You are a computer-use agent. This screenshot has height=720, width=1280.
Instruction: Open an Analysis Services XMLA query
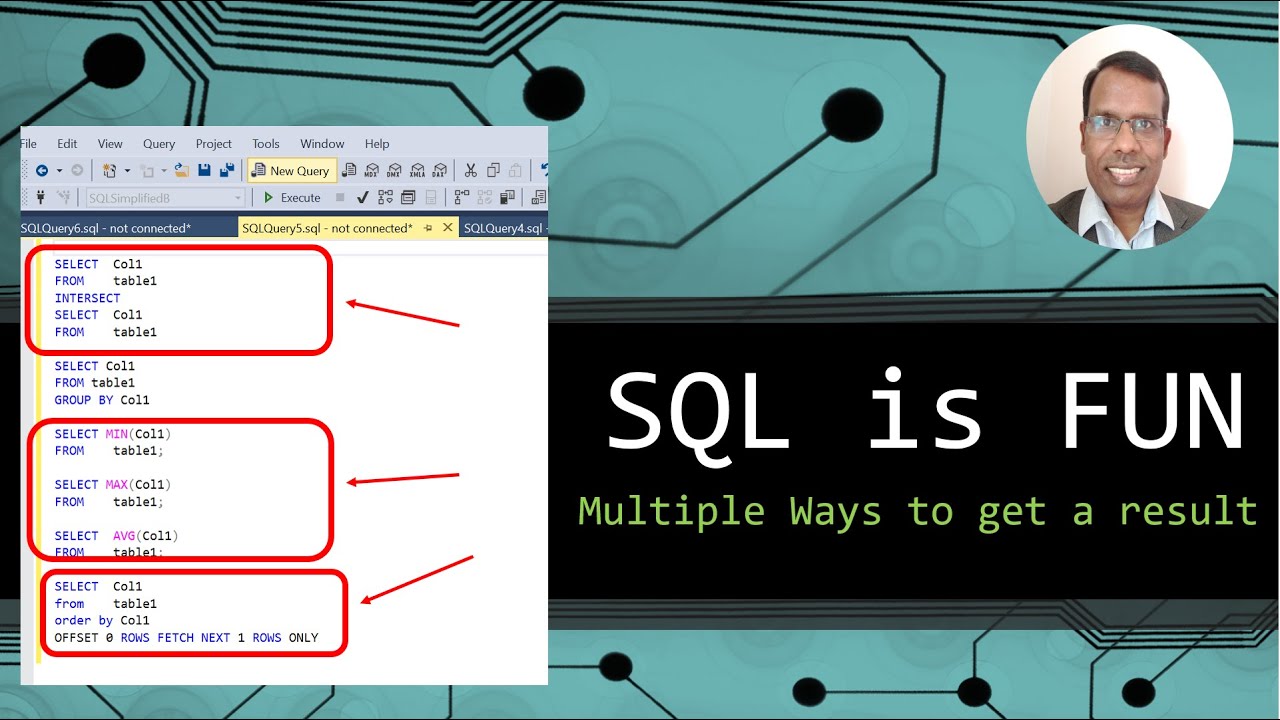click(x=417, y=171)
